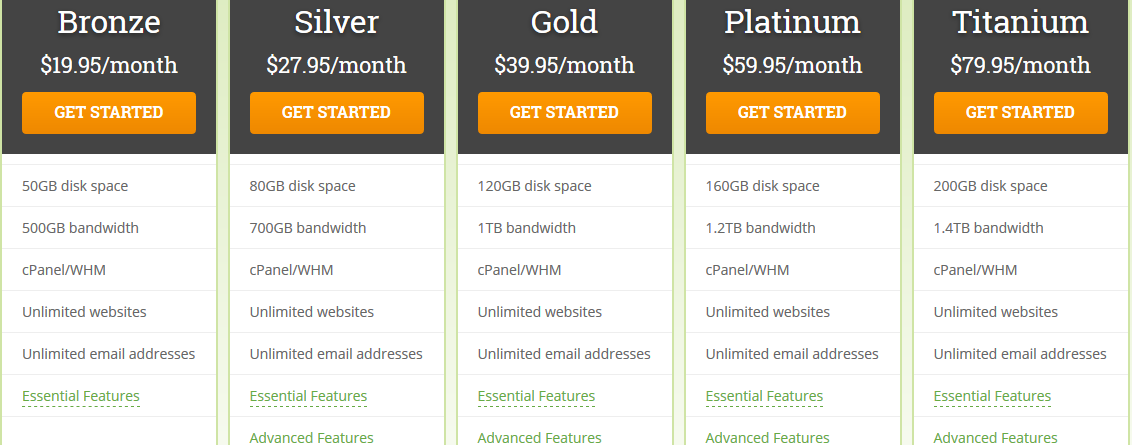Open Essential Features link in Silver column
The height and width of the screenshot is (445, 1132).
pyautogui.click(x=308, y=396)
